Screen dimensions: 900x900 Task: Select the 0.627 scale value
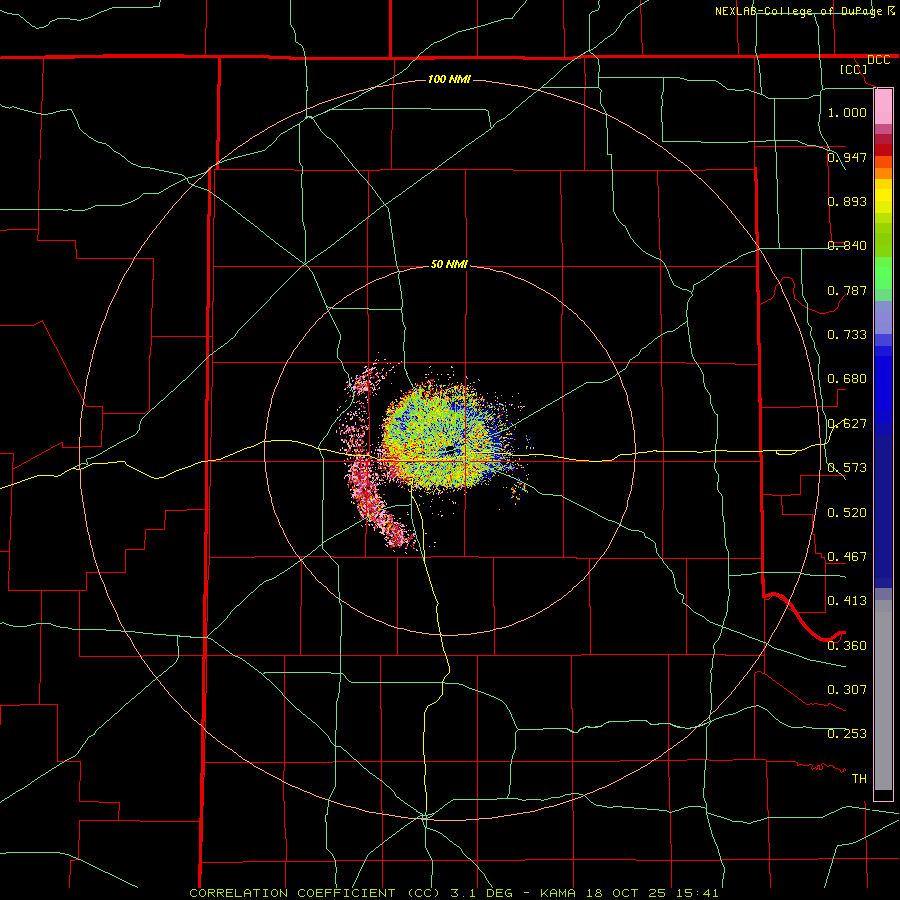click(x=847, y=424)
